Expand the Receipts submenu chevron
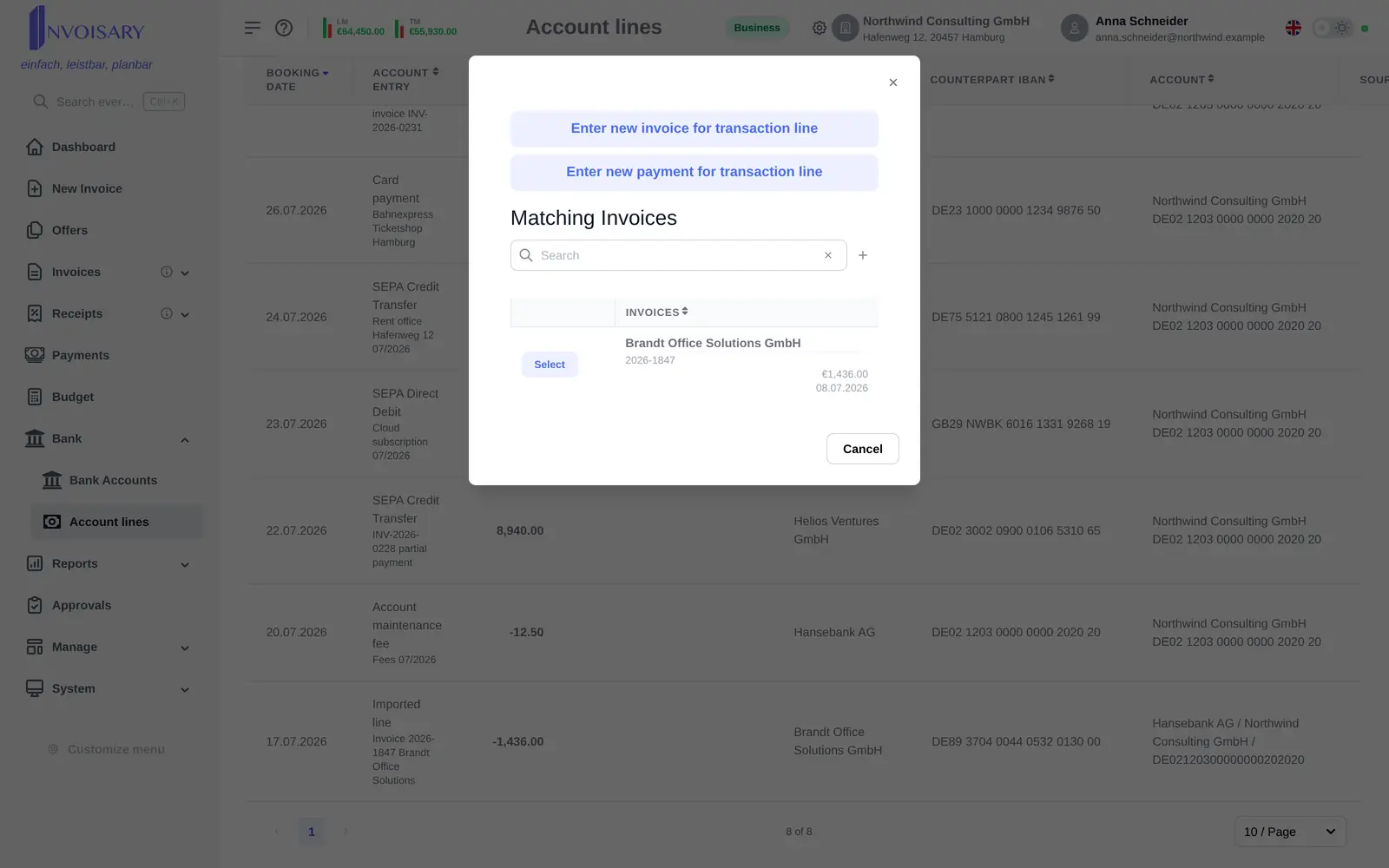 click(x=185, y=314)
